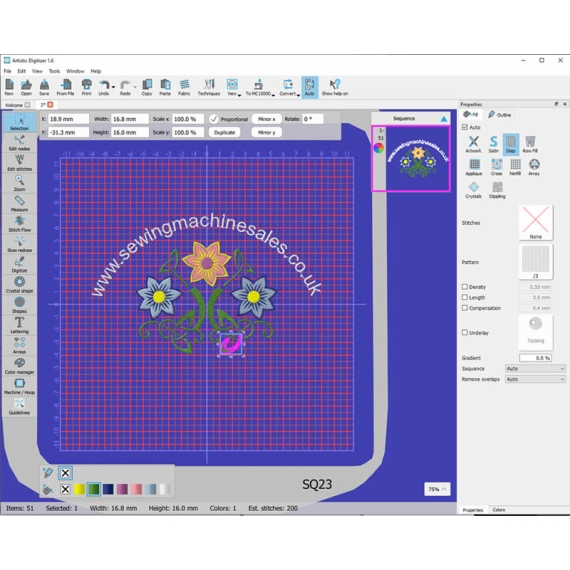Pick the green thread color swatch
Image resolution: width=570 pixels, height=570 pixels.
tap(94, 489)
